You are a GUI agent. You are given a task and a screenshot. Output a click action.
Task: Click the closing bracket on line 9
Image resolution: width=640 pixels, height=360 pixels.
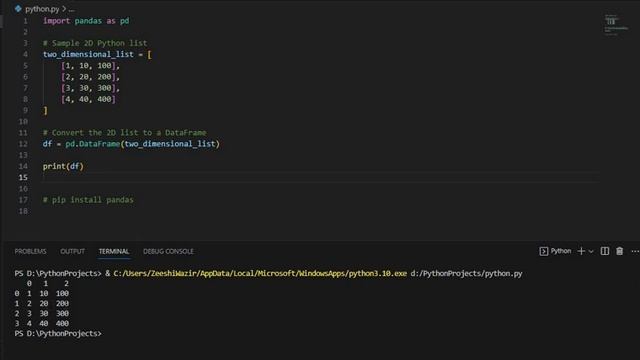tap(45, 111)
